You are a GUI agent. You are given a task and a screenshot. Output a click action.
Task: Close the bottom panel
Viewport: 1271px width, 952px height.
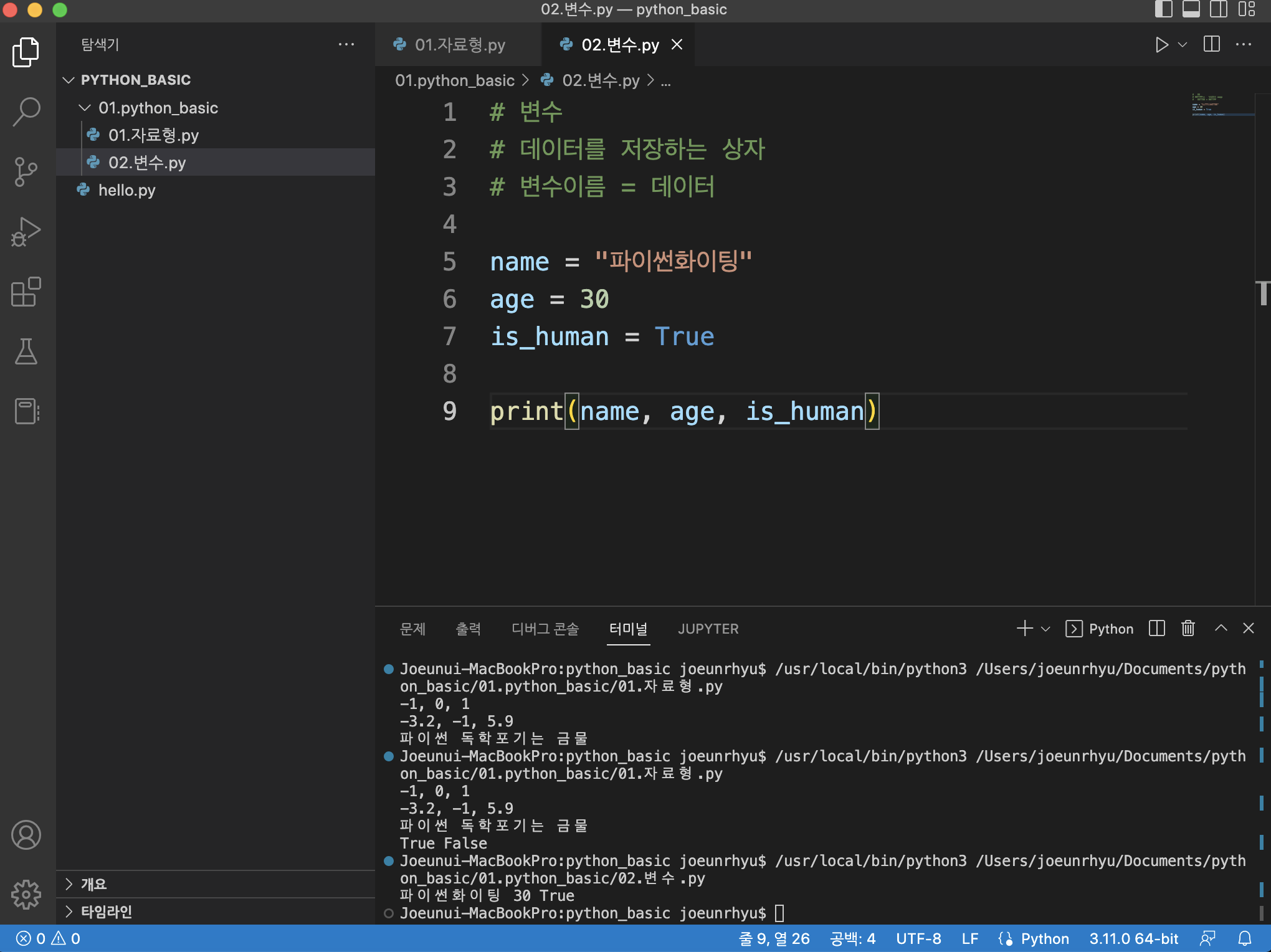coord(1249,628)
